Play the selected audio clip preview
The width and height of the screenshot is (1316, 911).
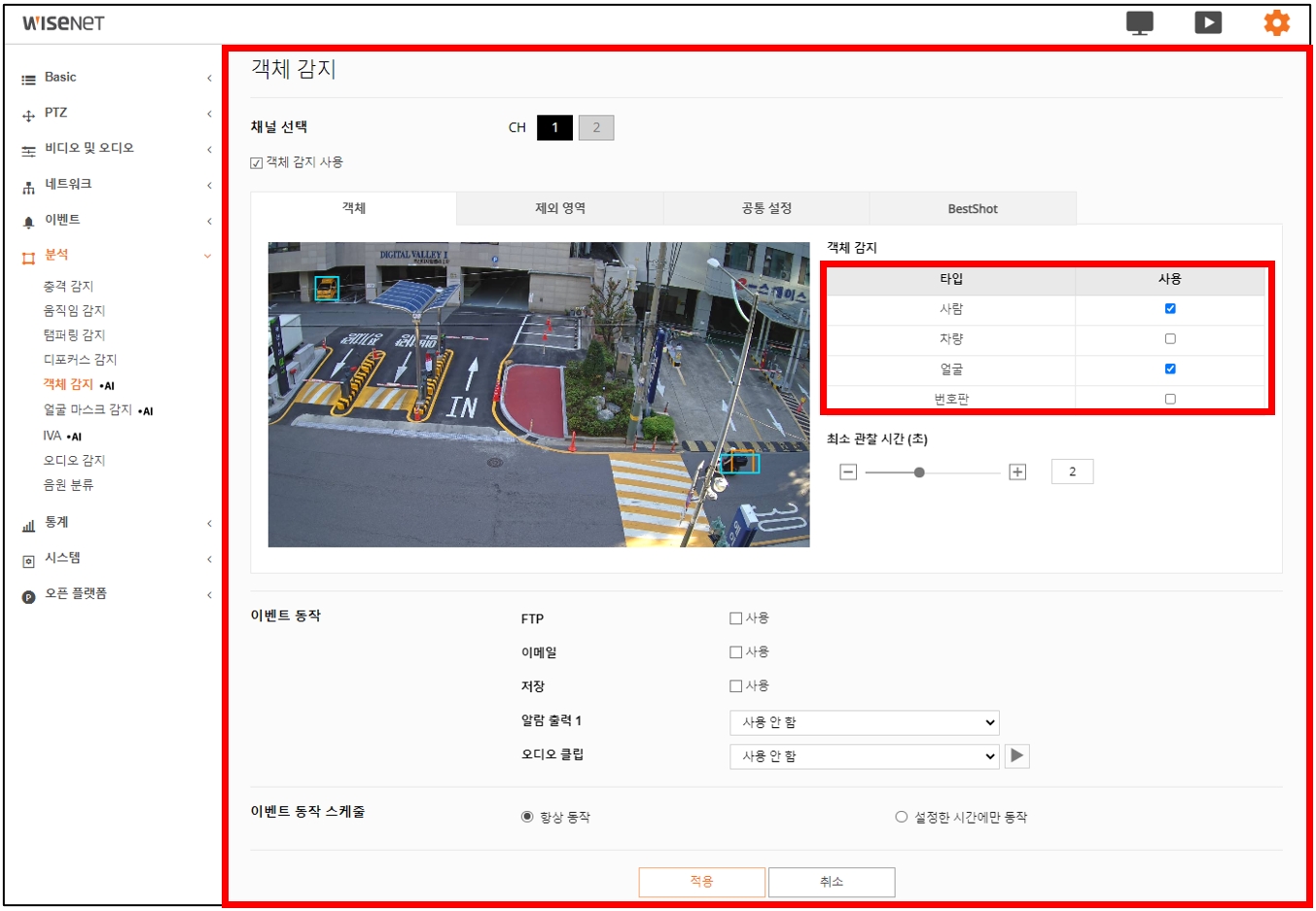(1017, 755)
